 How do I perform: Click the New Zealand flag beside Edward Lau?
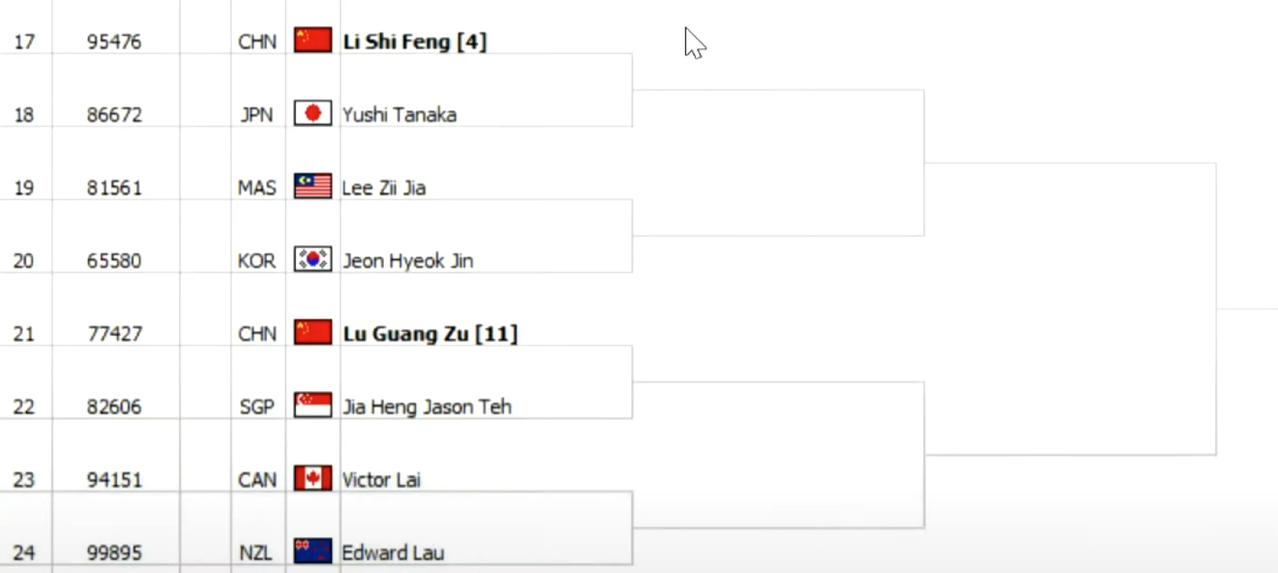(x=313, y=551)
